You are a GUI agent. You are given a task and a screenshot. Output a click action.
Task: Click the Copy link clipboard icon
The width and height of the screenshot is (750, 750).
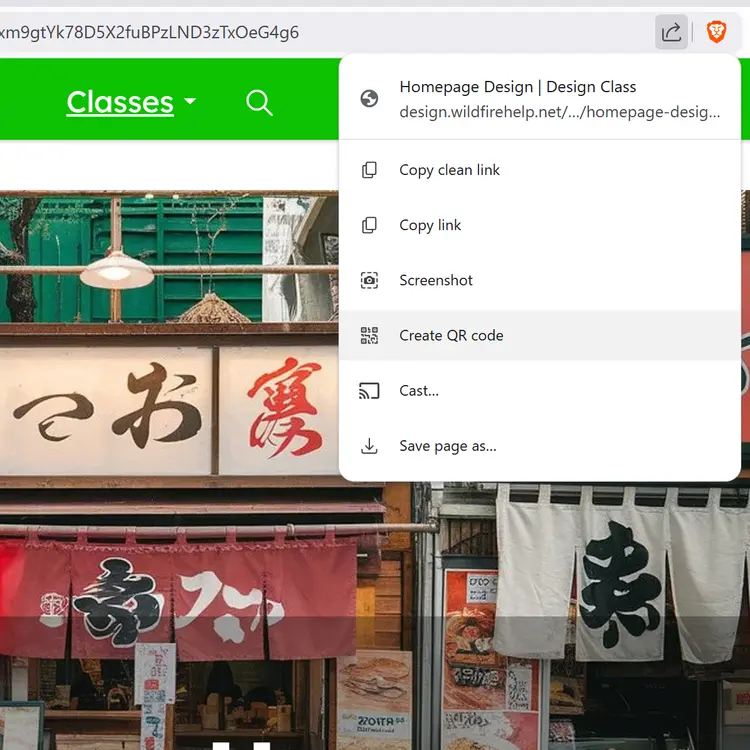pos(369,225)
